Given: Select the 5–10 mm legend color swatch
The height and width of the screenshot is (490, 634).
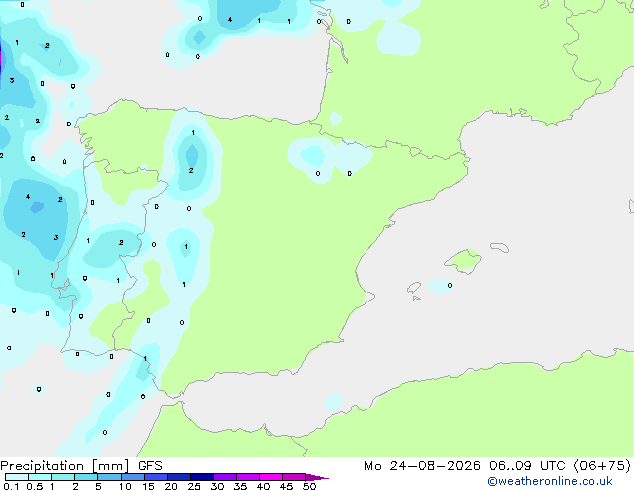Looking at the screenshot, I should (x=109, y=477).
